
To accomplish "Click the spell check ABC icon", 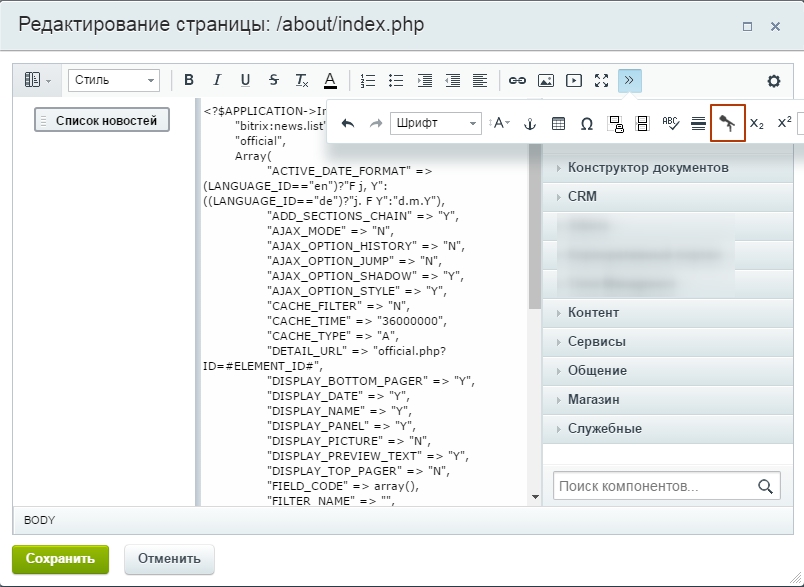I will [671, 124].
